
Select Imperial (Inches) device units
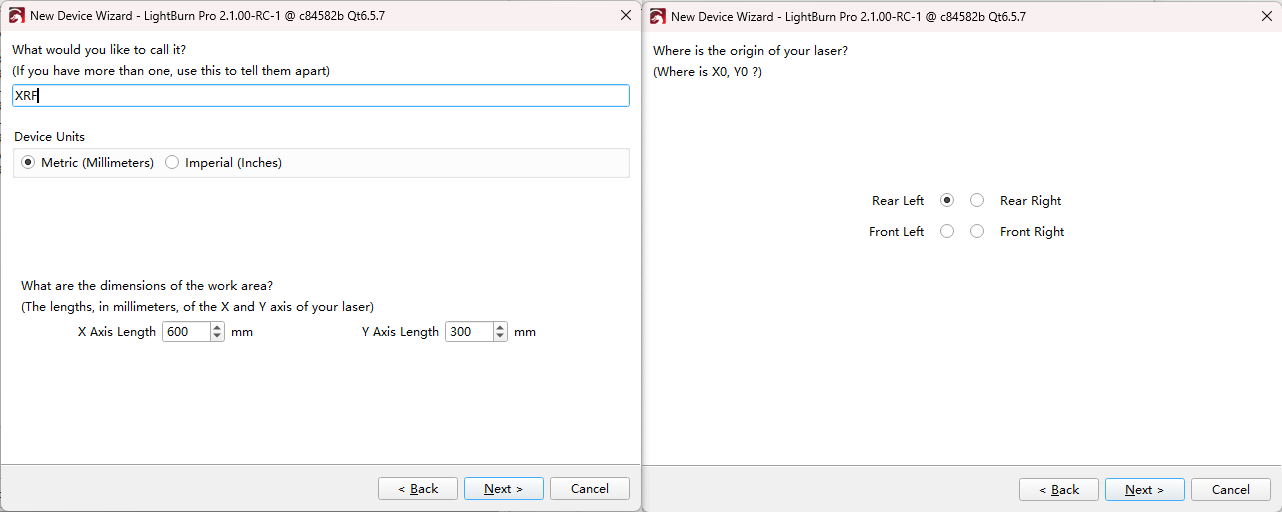(x=172, y=162)
